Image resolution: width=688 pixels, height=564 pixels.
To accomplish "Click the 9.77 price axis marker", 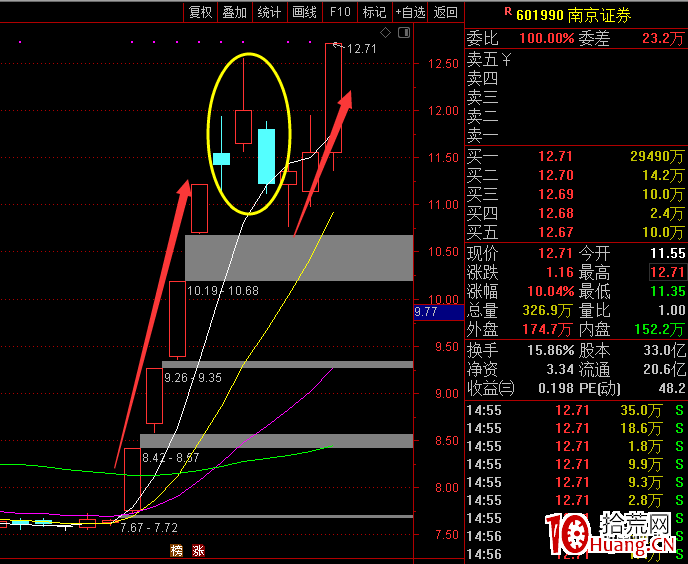I will coord(439,312).
